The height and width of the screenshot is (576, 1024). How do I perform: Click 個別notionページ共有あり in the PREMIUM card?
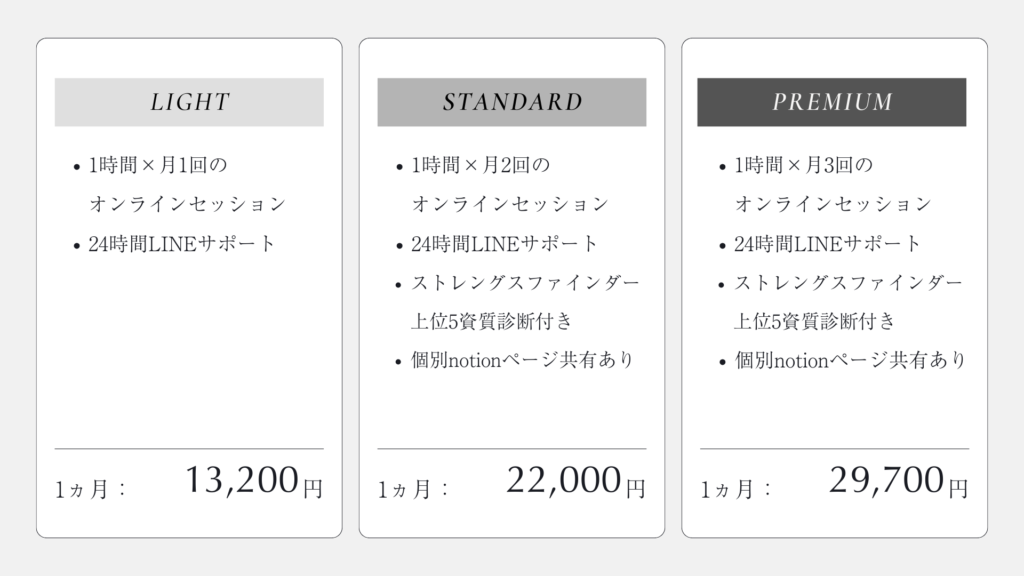[x=850, y=361]
